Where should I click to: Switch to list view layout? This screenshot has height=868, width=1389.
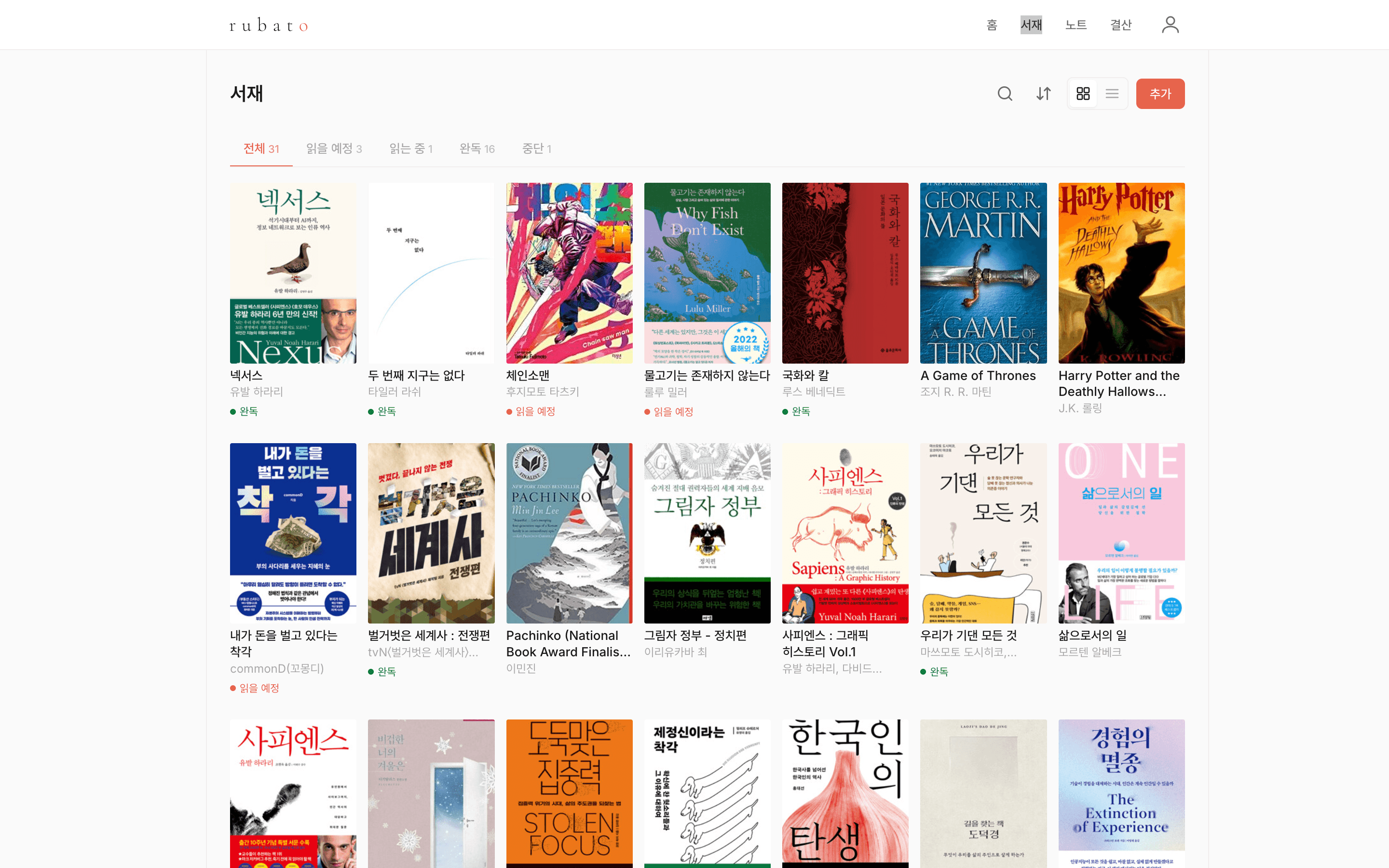pos(1112,94)
